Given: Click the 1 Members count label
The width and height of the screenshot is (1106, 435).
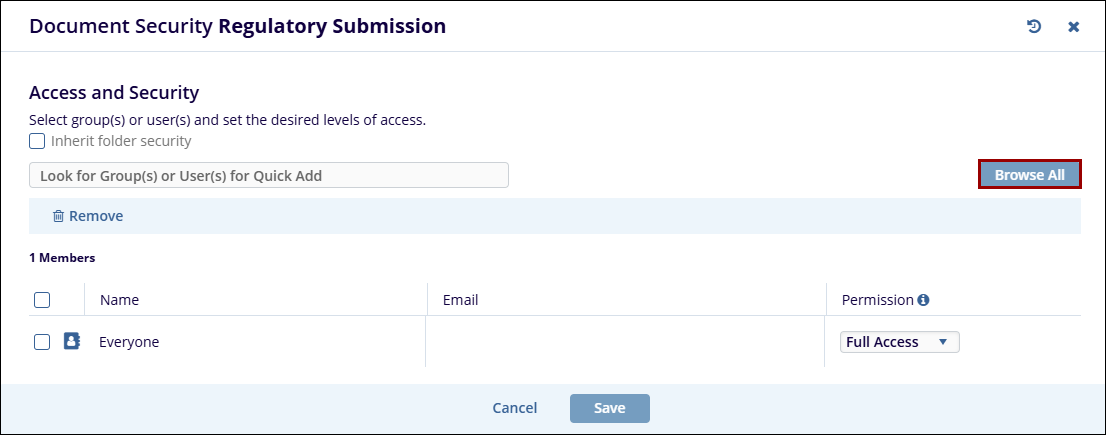Looking at the screenshot, I should [62, 258].
